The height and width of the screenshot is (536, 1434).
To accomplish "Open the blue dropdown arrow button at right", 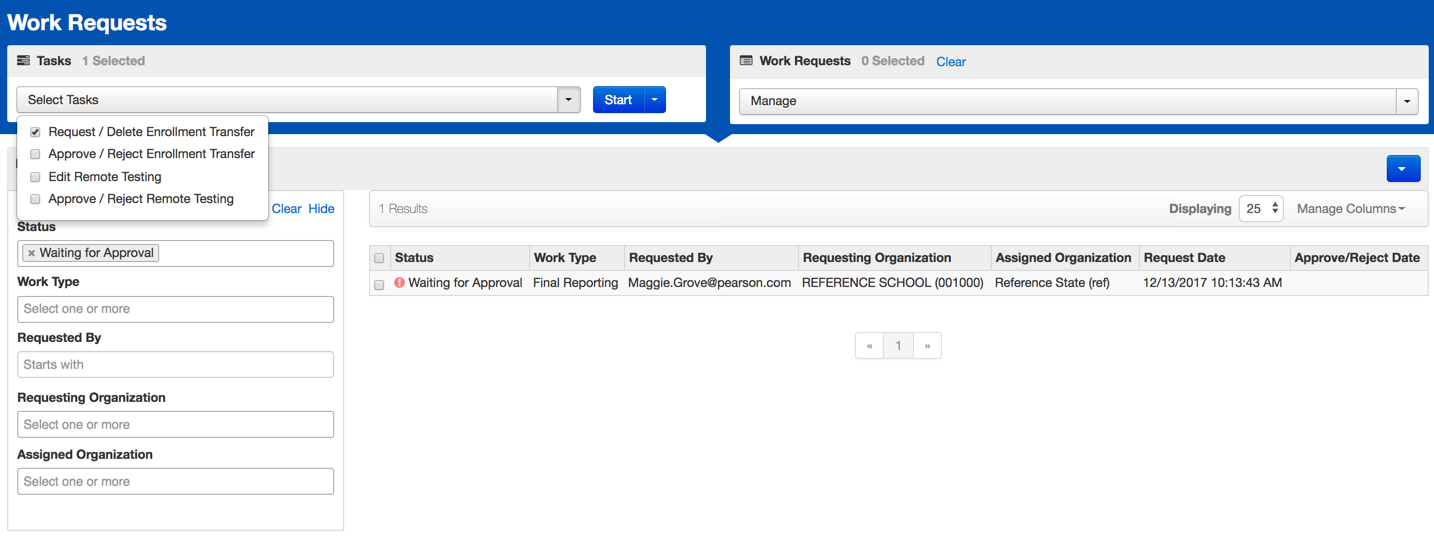I will [x=1403, y=169].
